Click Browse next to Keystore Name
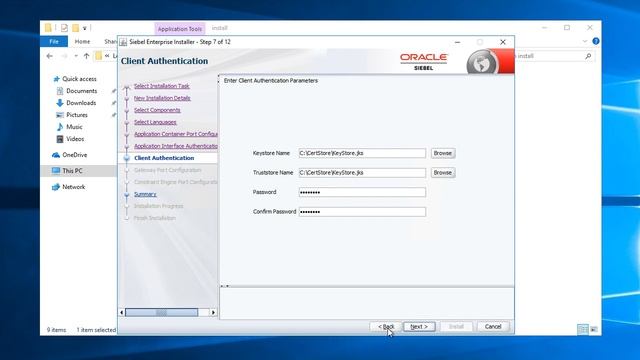The image size is (640, 360). (442, 153)
